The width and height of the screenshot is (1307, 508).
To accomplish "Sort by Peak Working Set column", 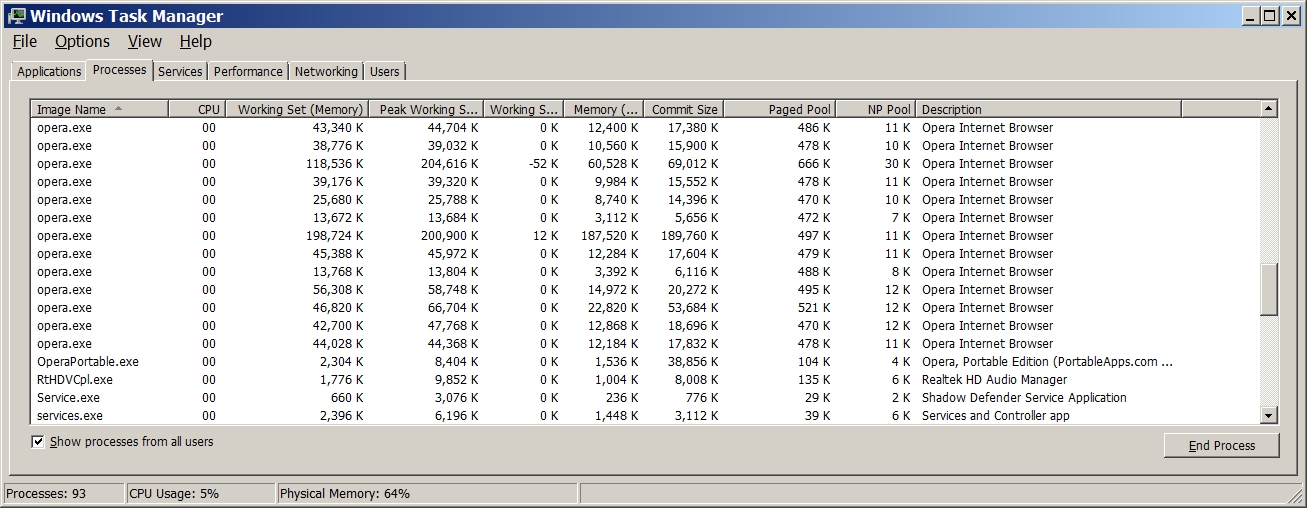I will point(426,109).
